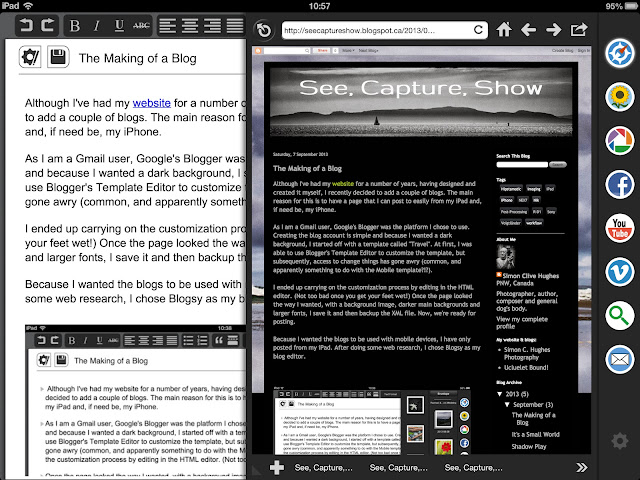Show more tabs with double chevron
This screenshot has height=480, width=640.
582,467
